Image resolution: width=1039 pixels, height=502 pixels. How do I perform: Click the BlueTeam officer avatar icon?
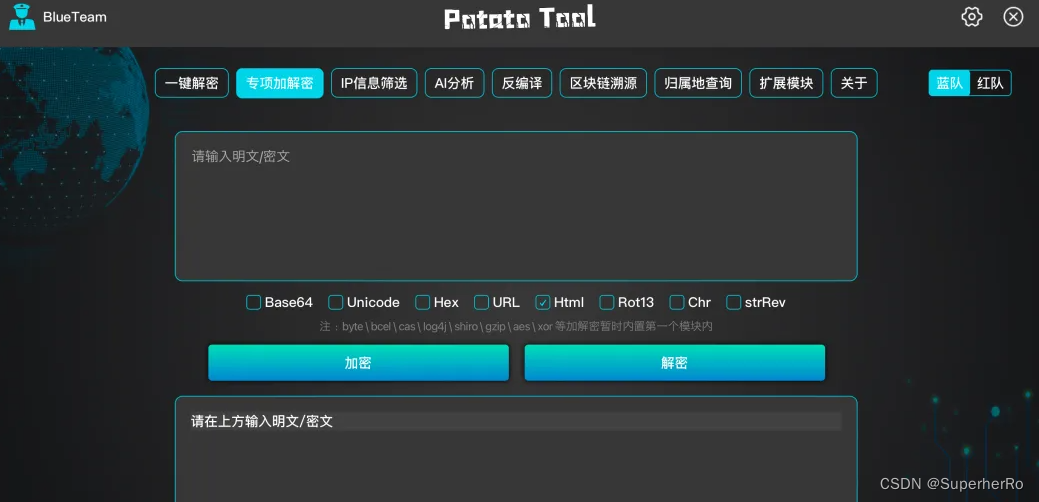point(22,17)
